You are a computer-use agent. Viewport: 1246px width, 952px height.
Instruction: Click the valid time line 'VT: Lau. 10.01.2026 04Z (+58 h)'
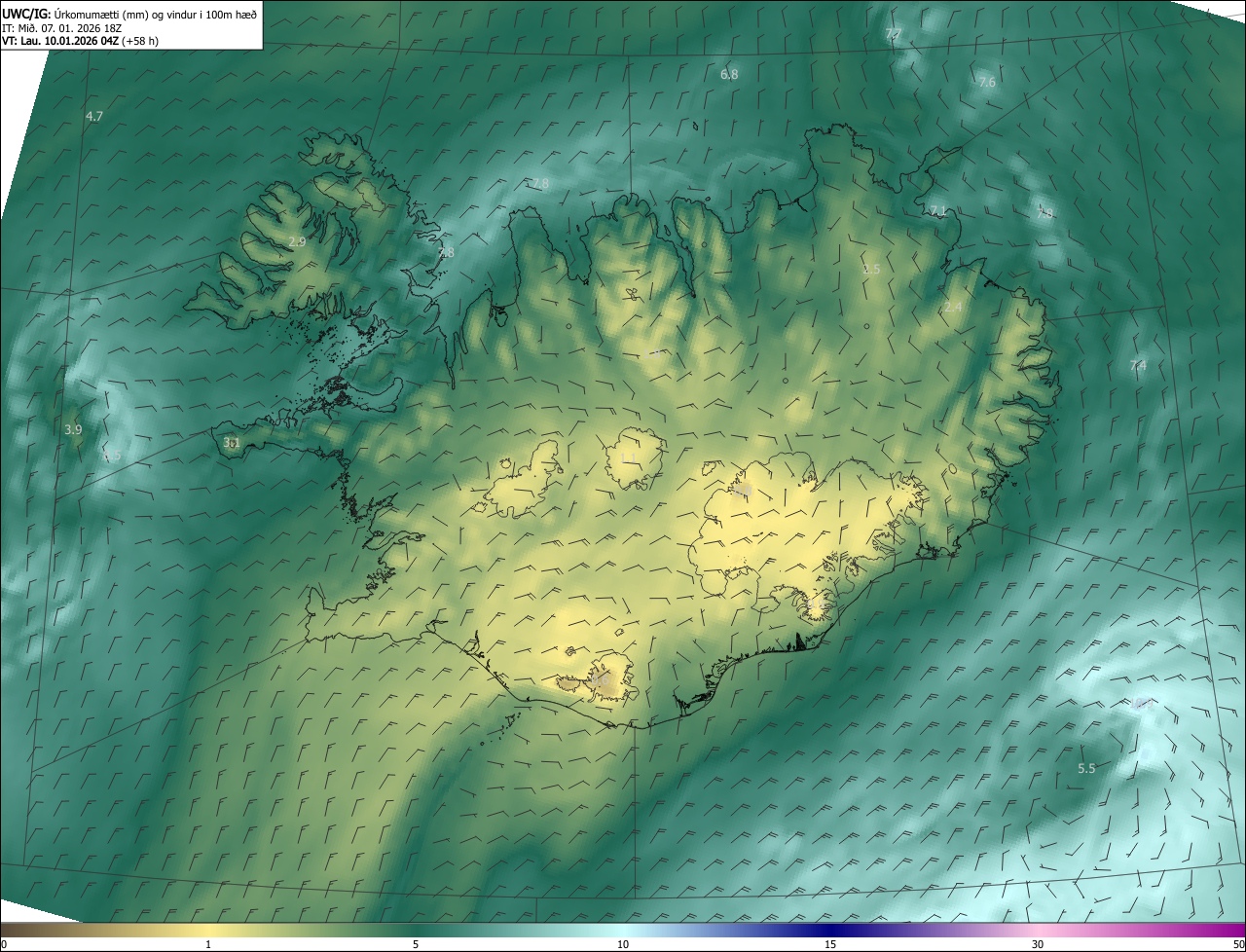[81, 41]
